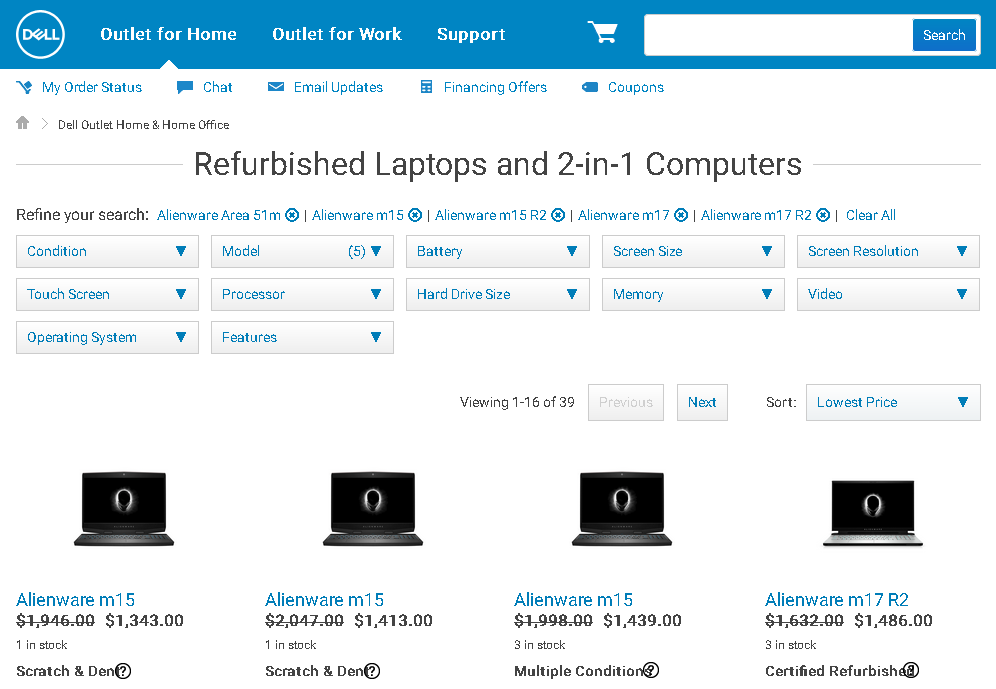Viewport: 996px width, 689px height.
Task: Remove the Alienware m17 R2 filter
Action: click(x=823, y=215)
